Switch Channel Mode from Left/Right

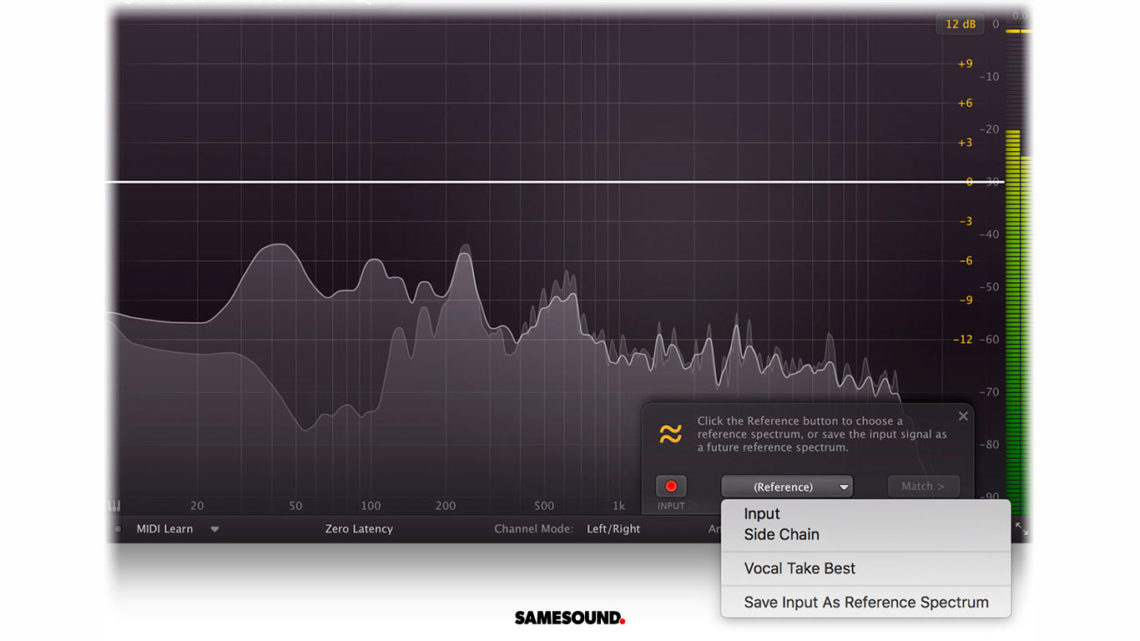coord(614,529)
